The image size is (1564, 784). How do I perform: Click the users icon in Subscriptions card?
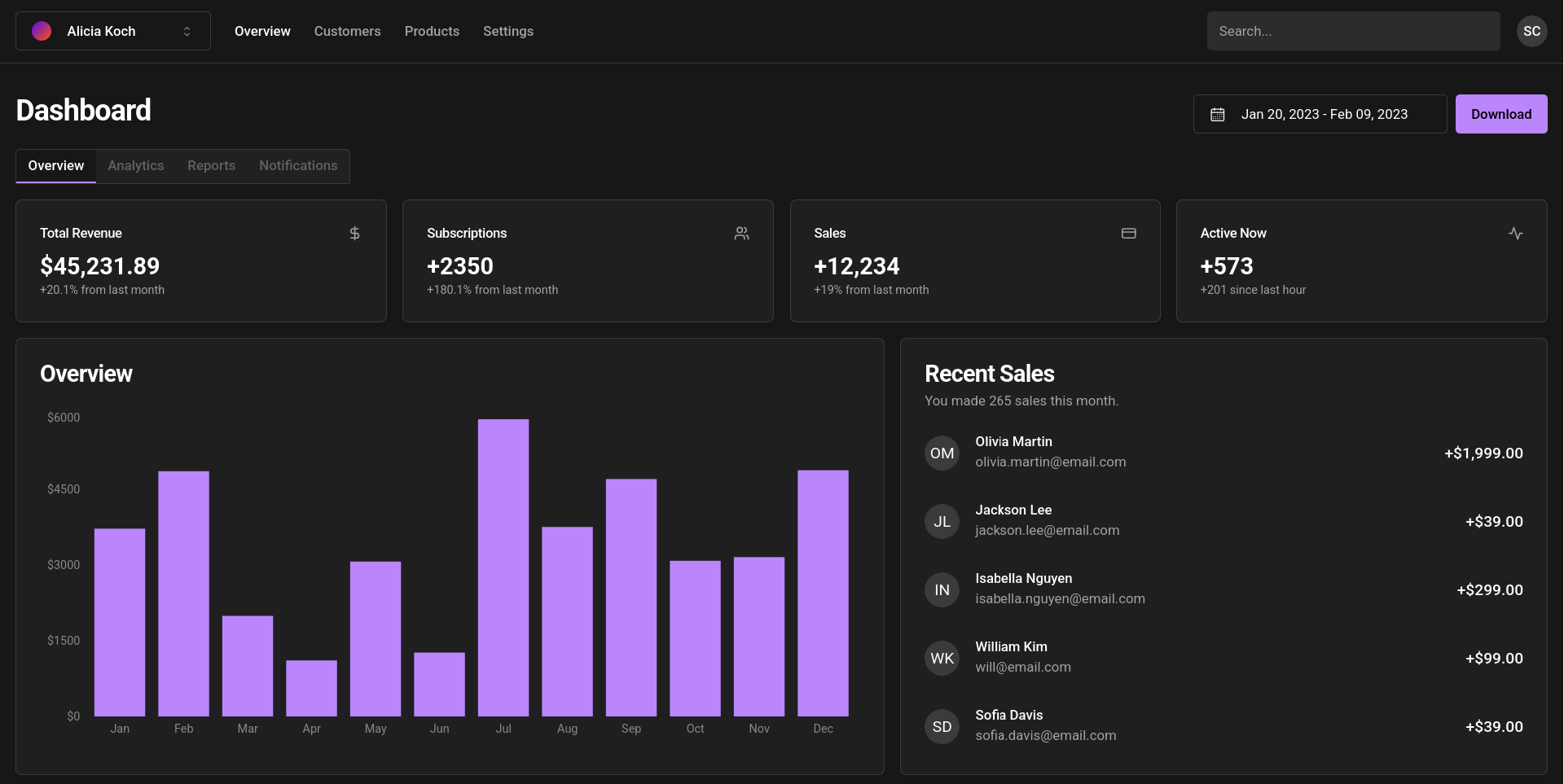[741, 234]
